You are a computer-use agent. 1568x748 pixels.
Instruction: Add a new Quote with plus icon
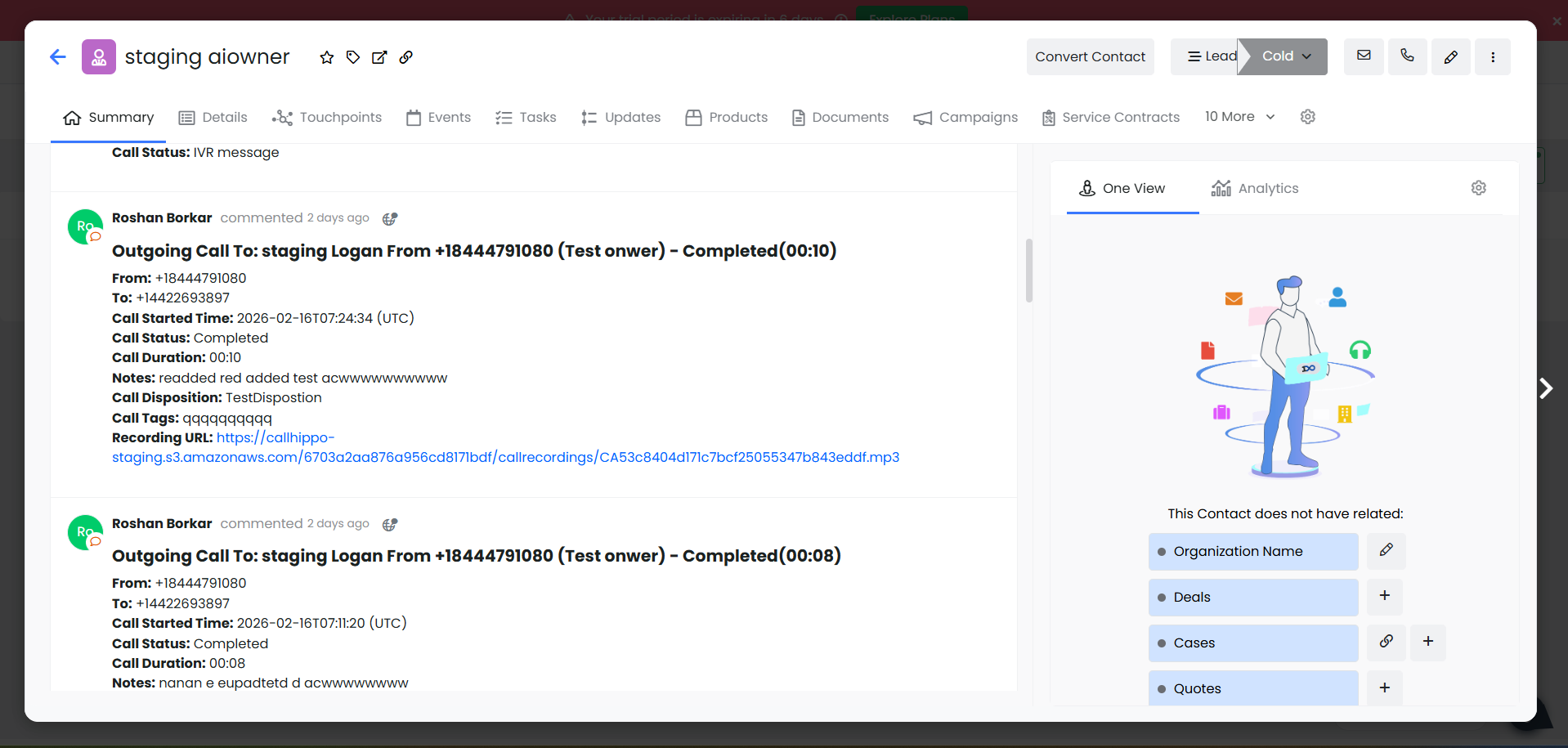pyautogui.click(x=1385, y=688)
